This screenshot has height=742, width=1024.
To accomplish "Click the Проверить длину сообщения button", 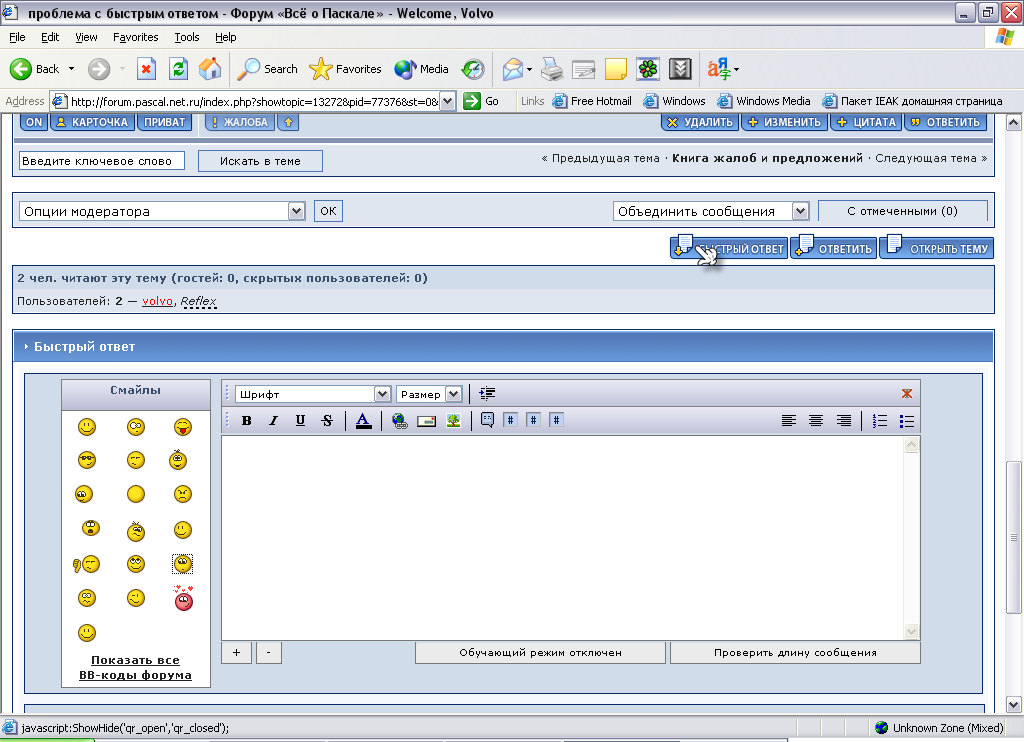I will tap(795, 652).
